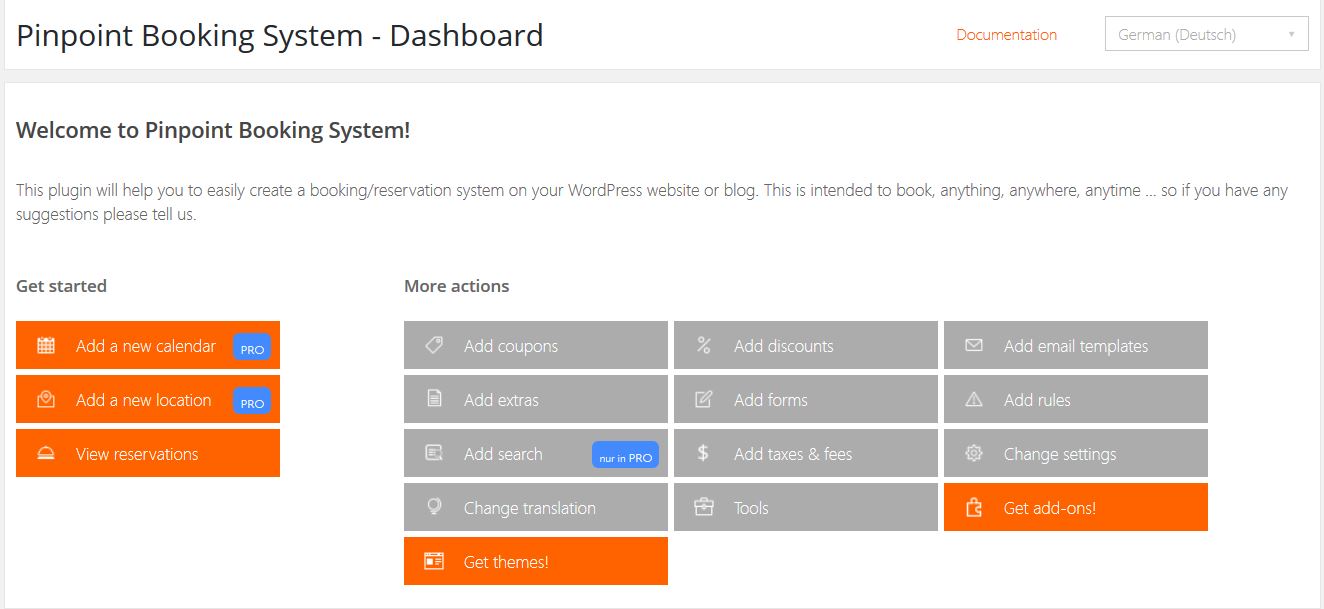Screen dimensions: 1324x609
Task: Click the 'Add taxes & fees' label
Action: (793, 454)
